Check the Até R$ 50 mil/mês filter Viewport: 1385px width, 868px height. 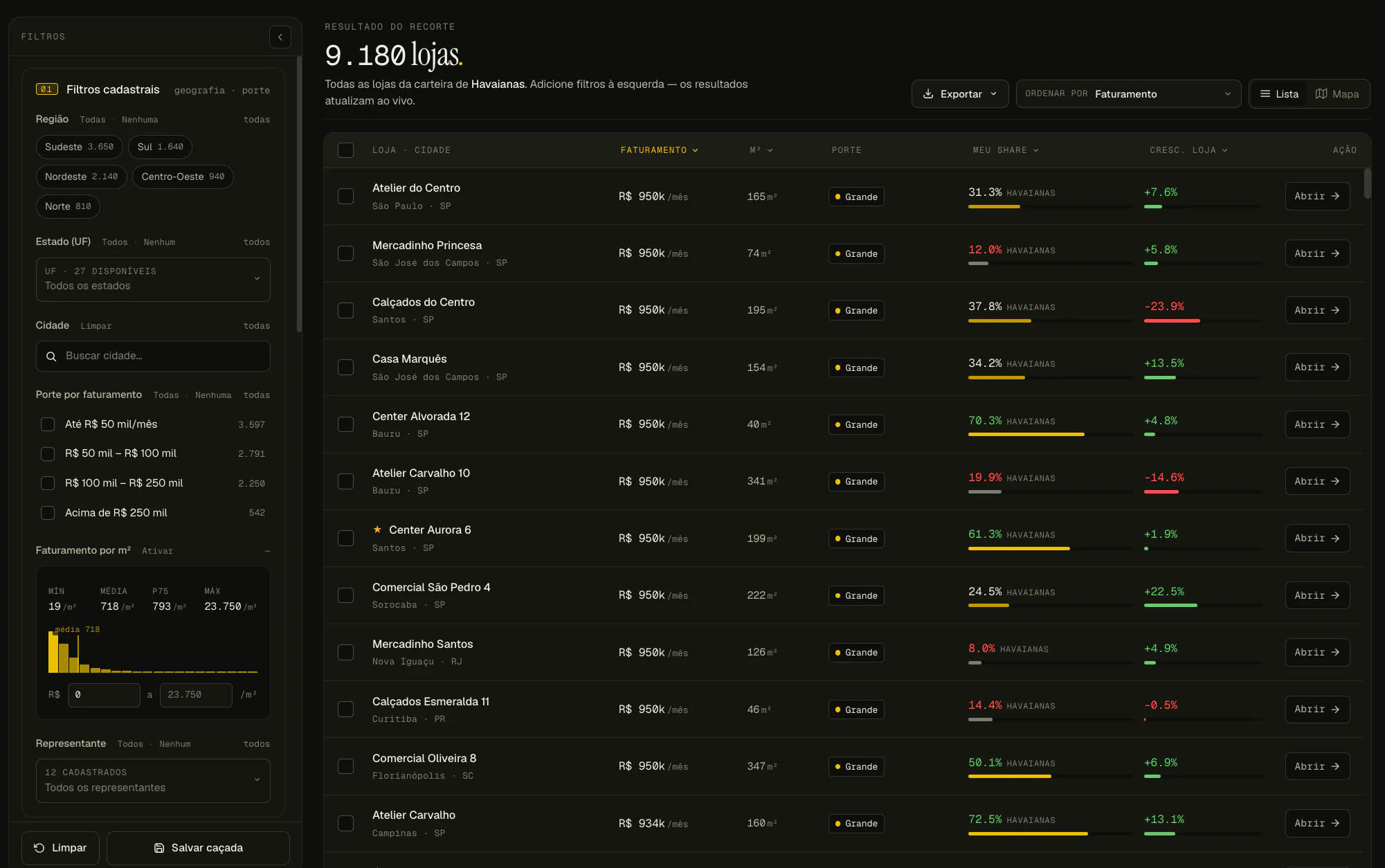click(48, 424)
